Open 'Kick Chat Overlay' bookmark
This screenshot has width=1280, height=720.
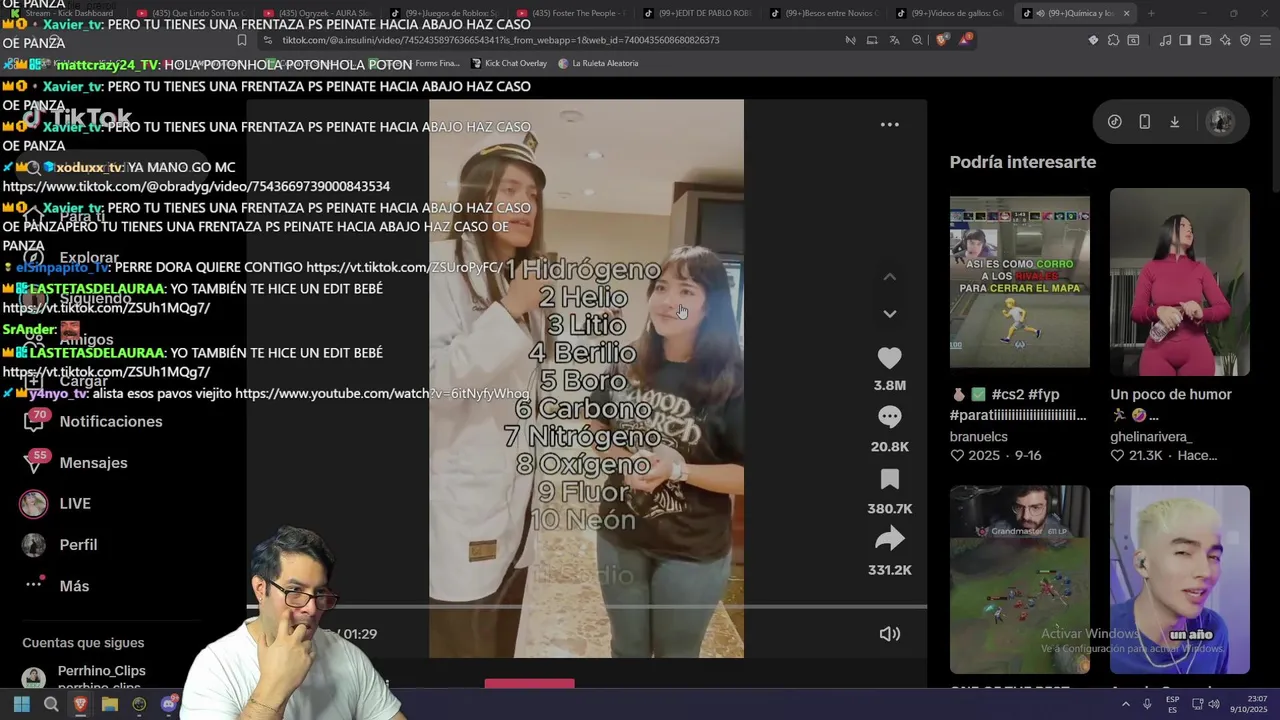[x=509, y=63]
